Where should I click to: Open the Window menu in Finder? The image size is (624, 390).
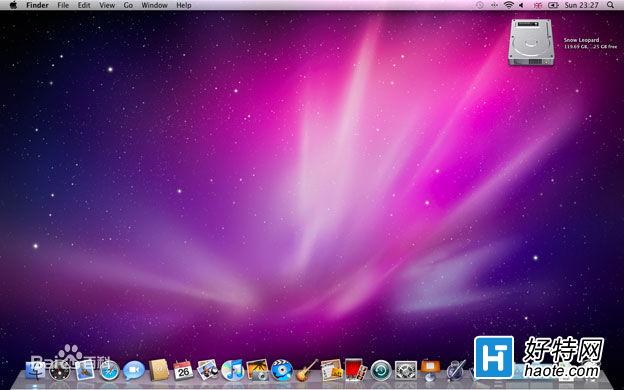[x=154, y=5]
